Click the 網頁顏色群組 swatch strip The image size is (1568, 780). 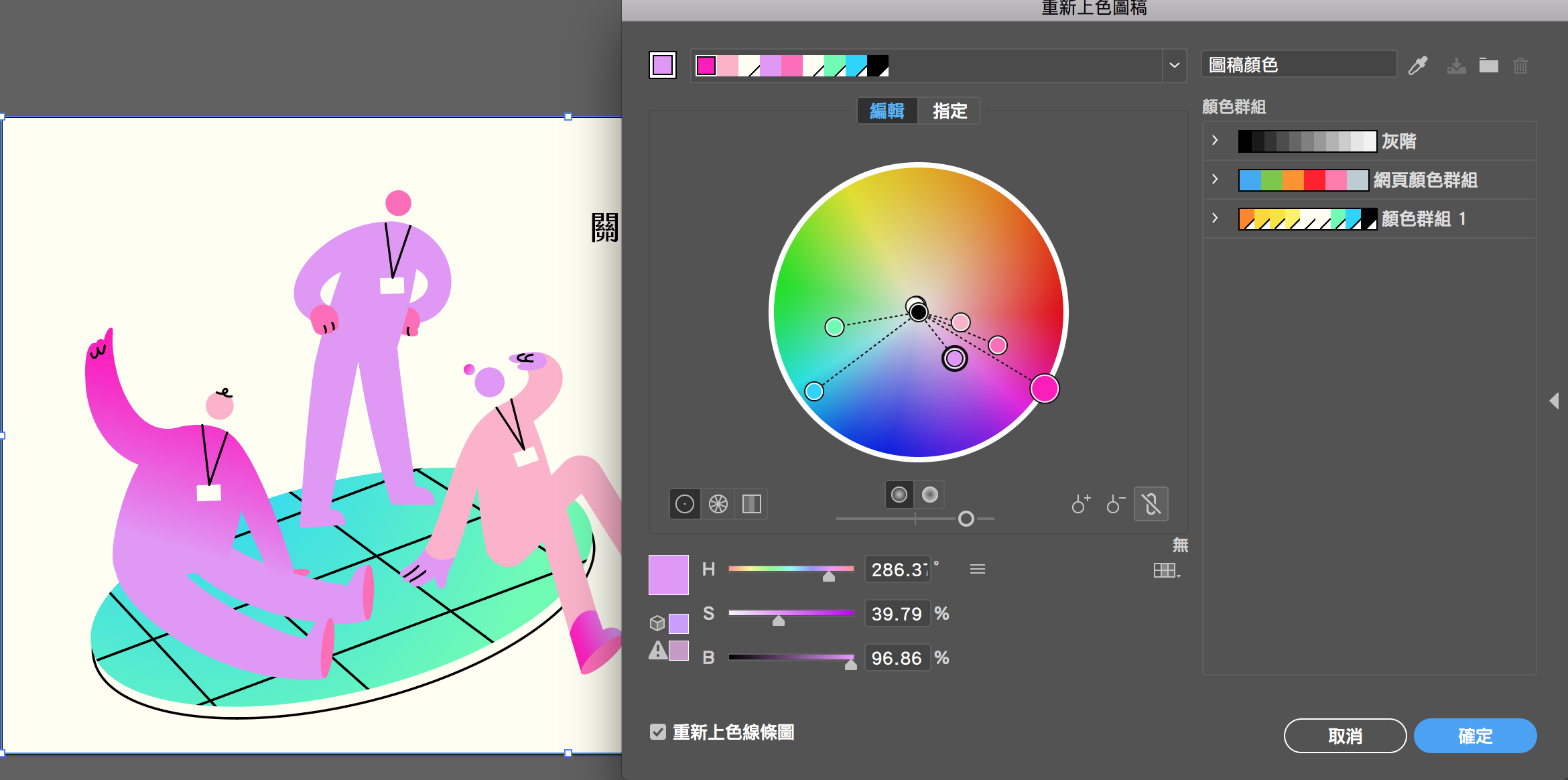(1303, 180)
